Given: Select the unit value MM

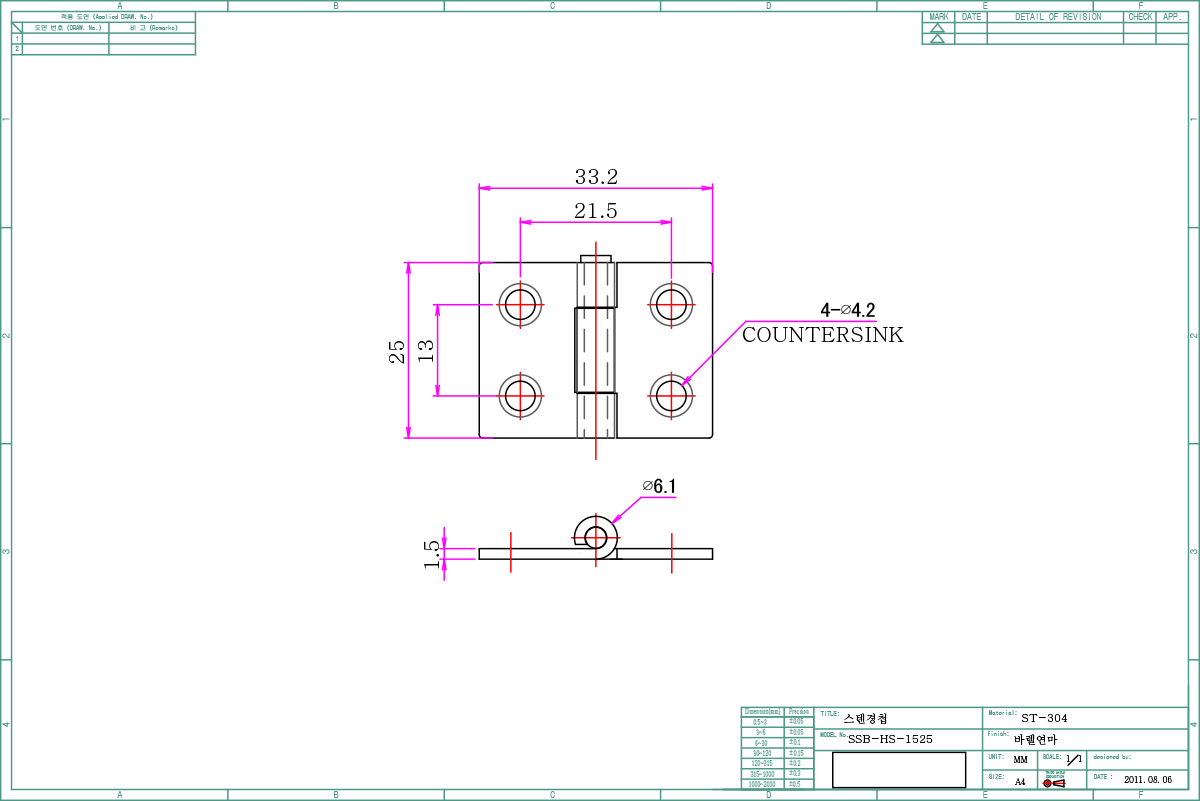Looking at the screenshot, I should pos(1020,760).
